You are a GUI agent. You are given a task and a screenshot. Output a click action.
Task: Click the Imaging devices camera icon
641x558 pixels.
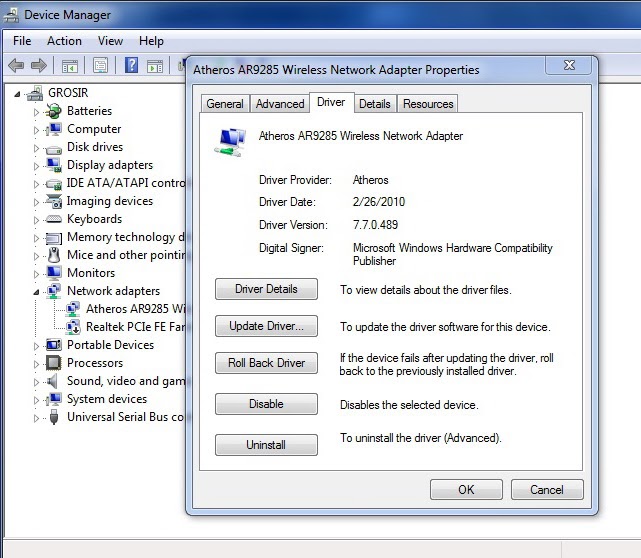tap(54, 201)
